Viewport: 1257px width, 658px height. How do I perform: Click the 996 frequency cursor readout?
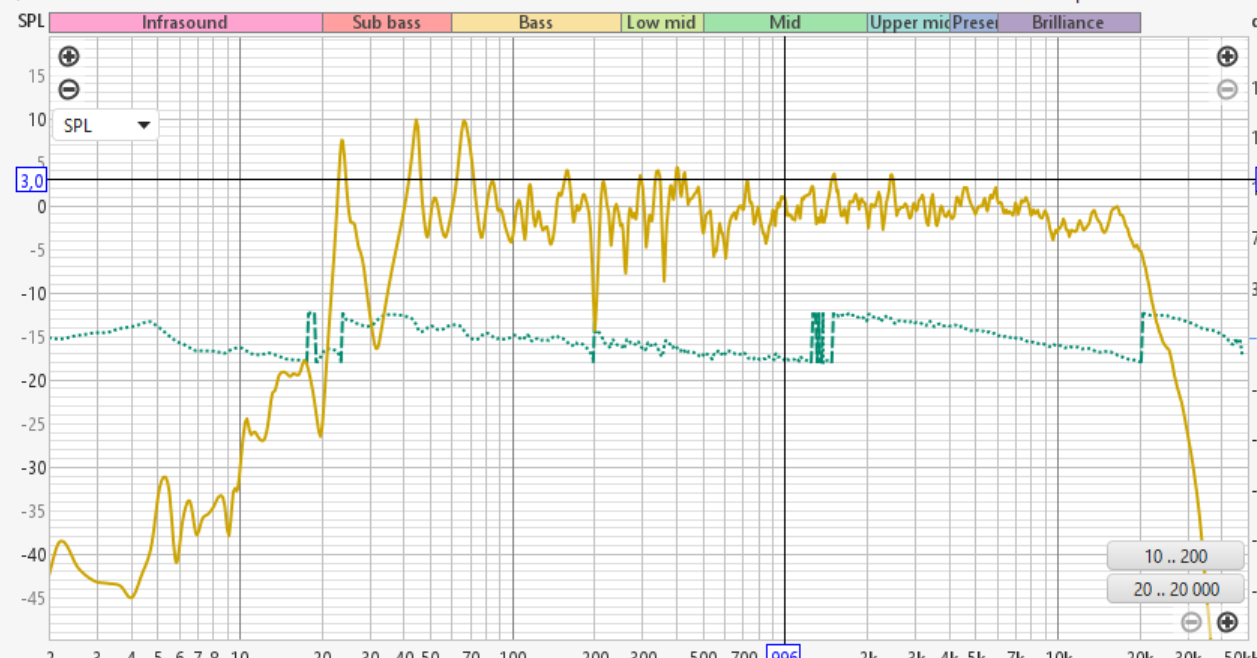coord(784,652)
